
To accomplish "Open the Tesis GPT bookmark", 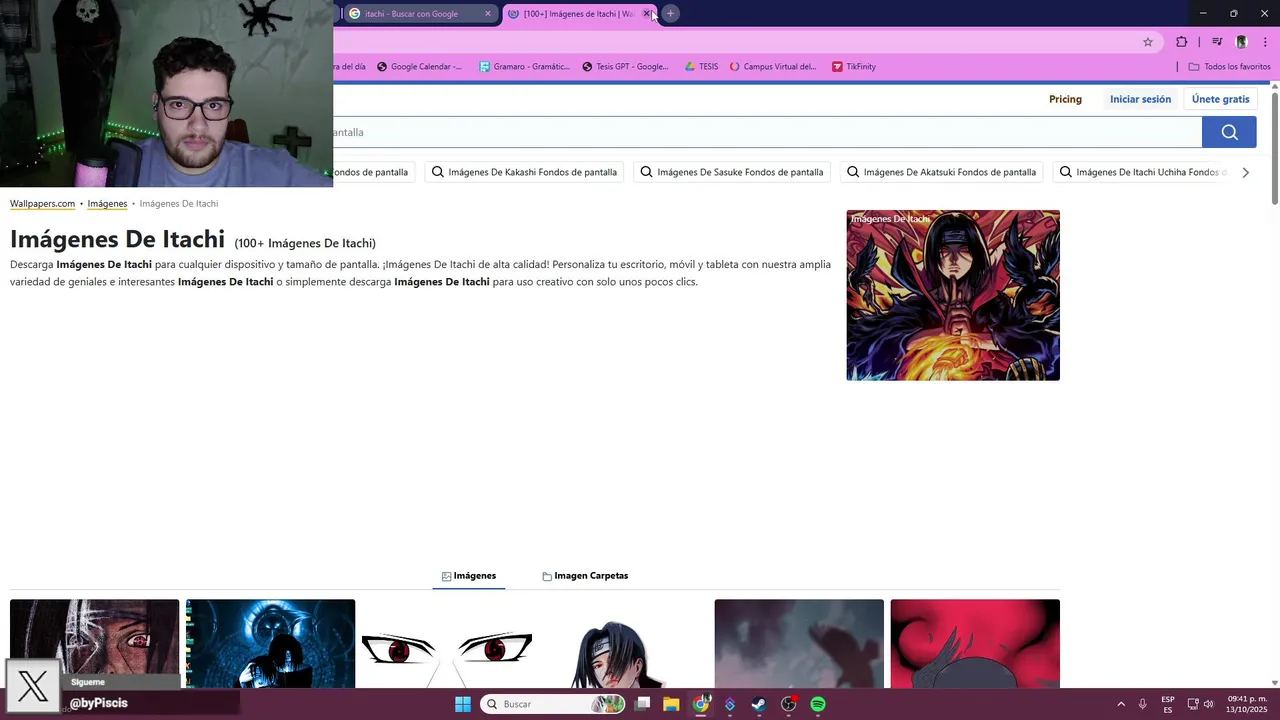I will tap(625, 67).
